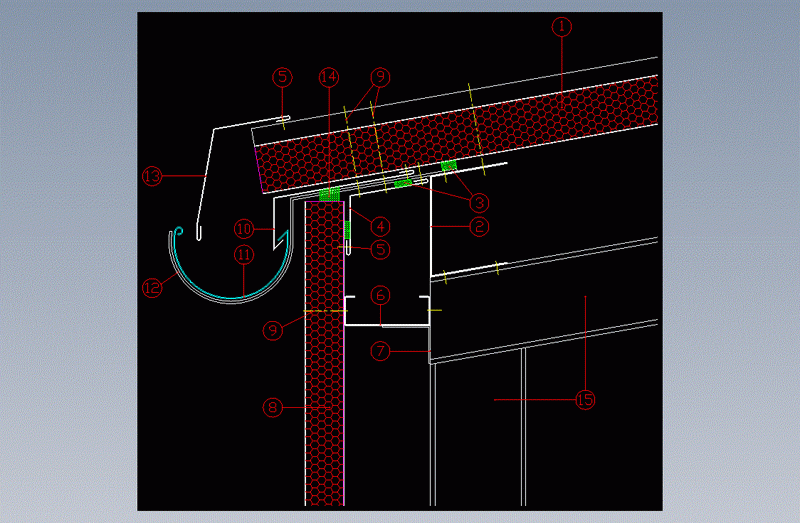Select callout bubble number 8
This screenshot has height=523, width=800.
pyautogui.click(x=270, y=407)
